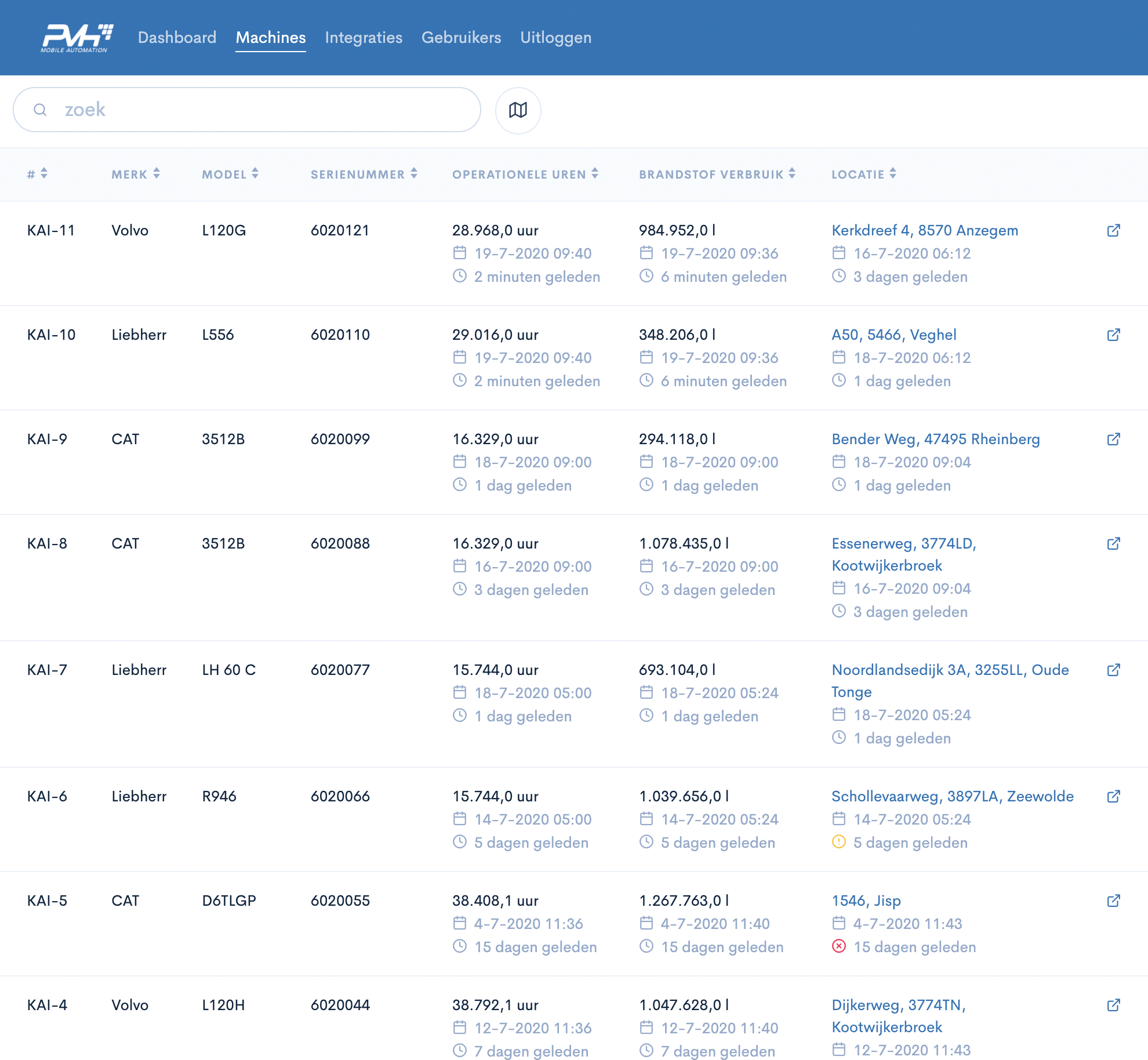Click the search magnifier icon
Image resolution: width=1148 pixels, height=1060 pixels.
40,110
